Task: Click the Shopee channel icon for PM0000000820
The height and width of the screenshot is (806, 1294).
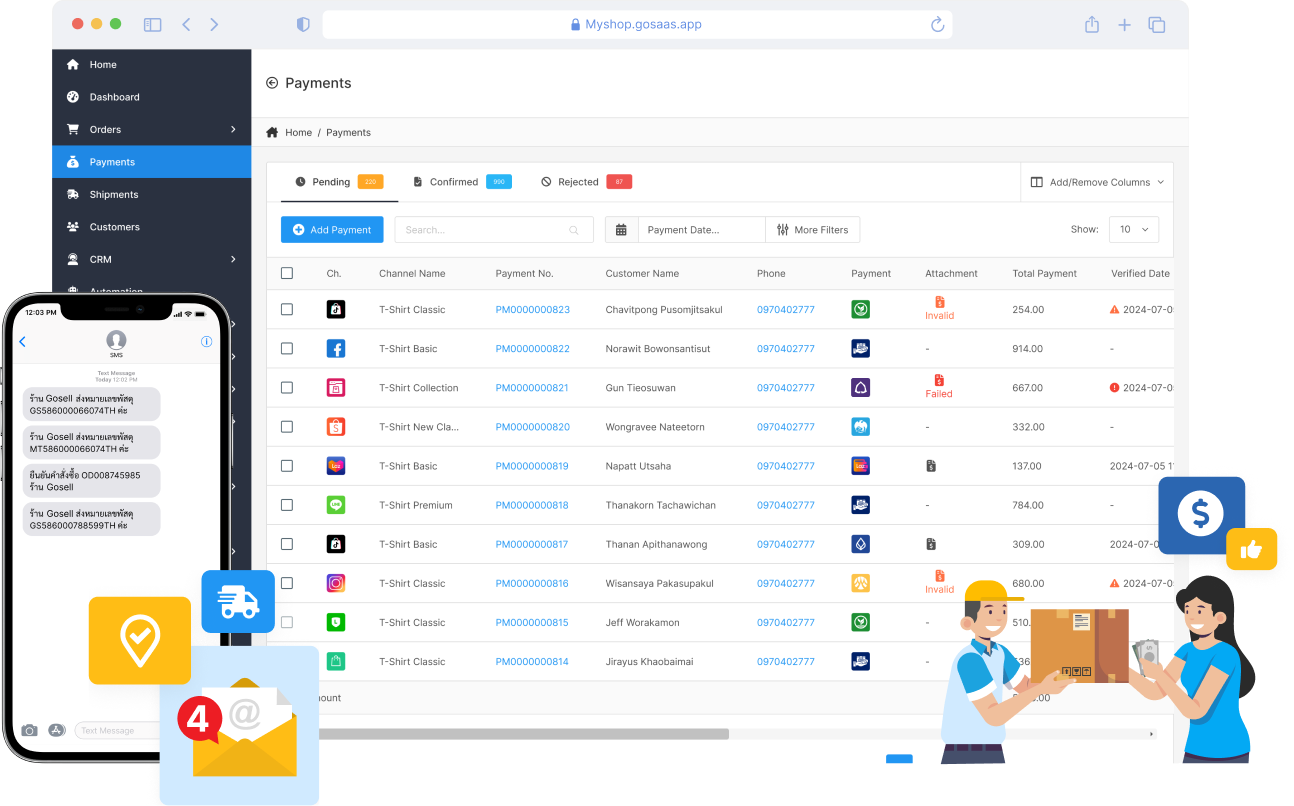Action: click(336, 427)
